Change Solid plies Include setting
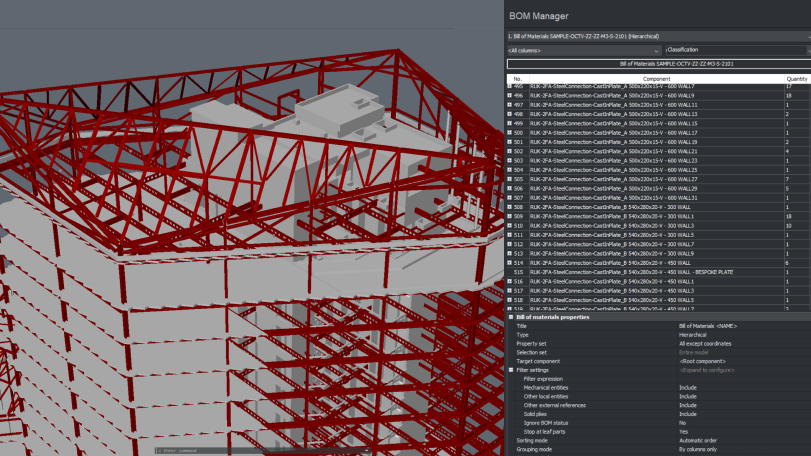 pyautogui.click(x=687, y=414)
